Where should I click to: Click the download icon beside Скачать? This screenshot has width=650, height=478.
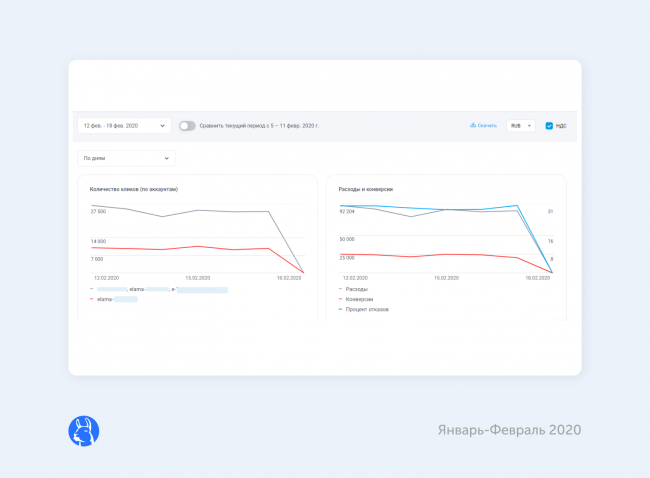point(472,126)
